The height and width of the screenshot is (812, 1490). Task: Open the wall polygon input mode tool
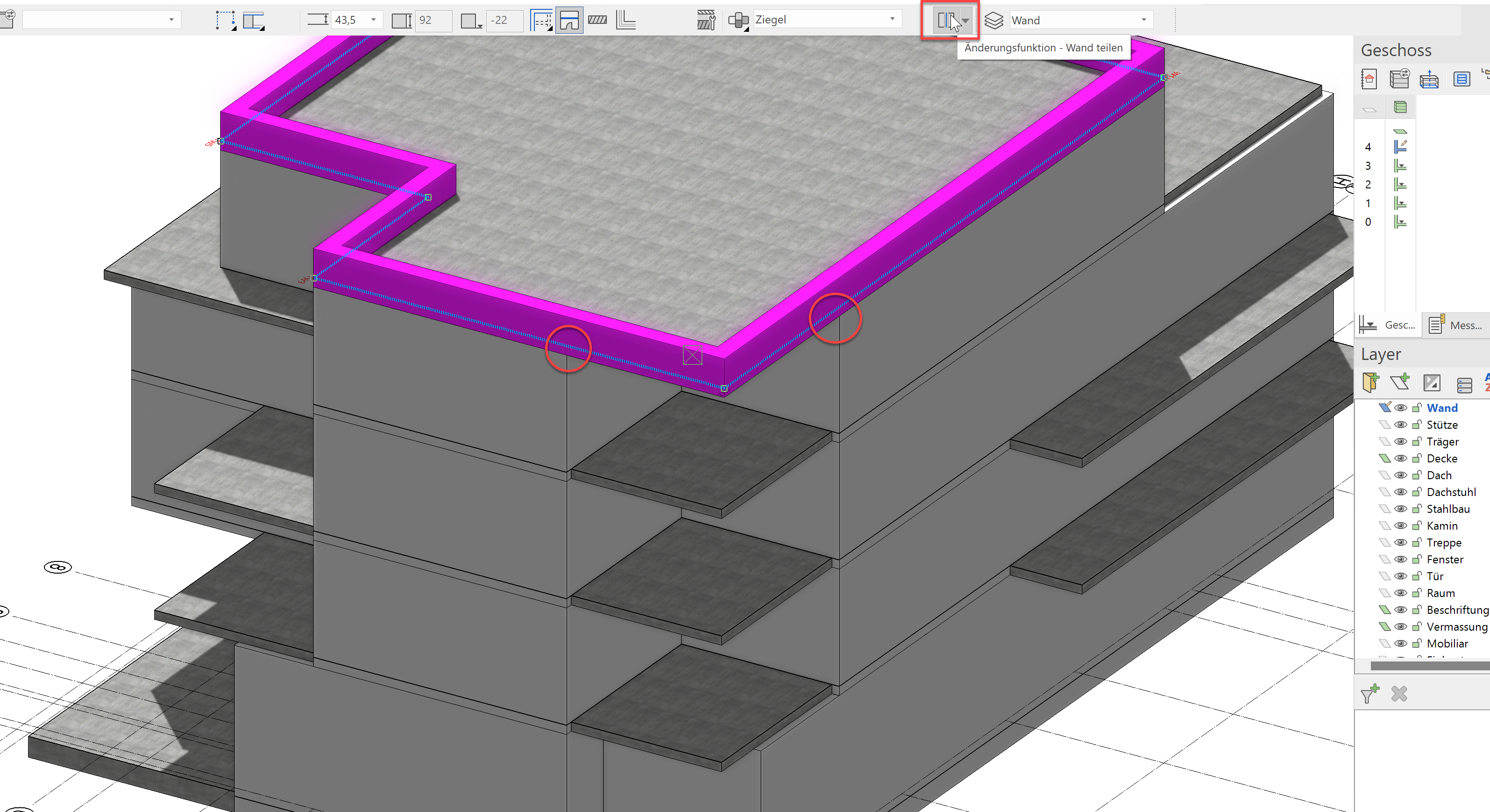click(x=226, y=20)
